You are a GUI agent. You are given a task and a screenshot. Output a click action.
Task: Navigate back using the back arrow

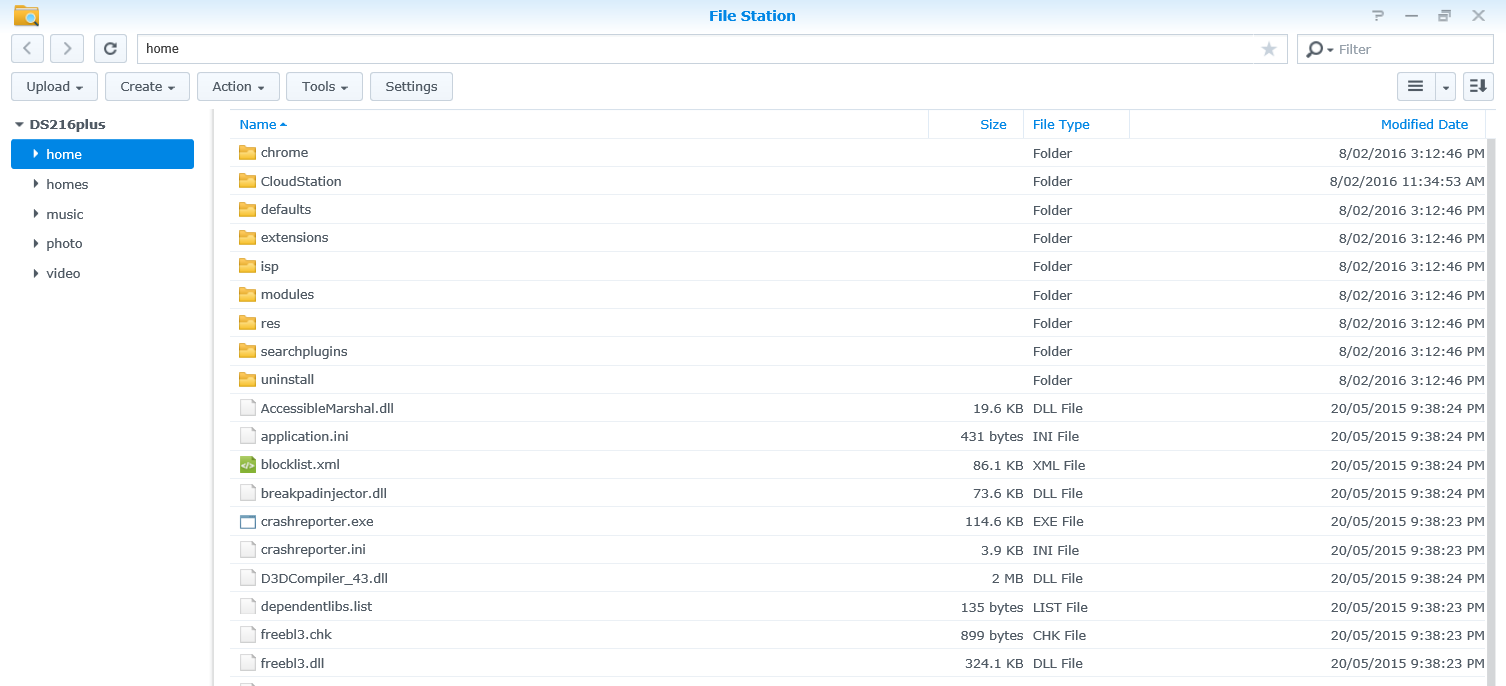[27, 48]
